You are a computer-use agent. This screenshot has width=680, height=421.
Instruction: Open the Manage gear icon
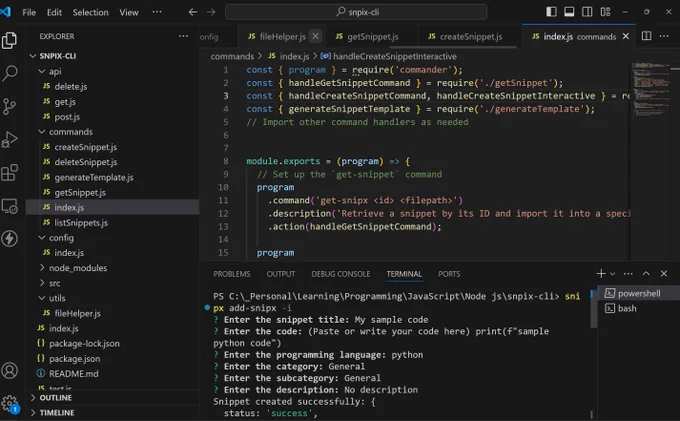10,404
